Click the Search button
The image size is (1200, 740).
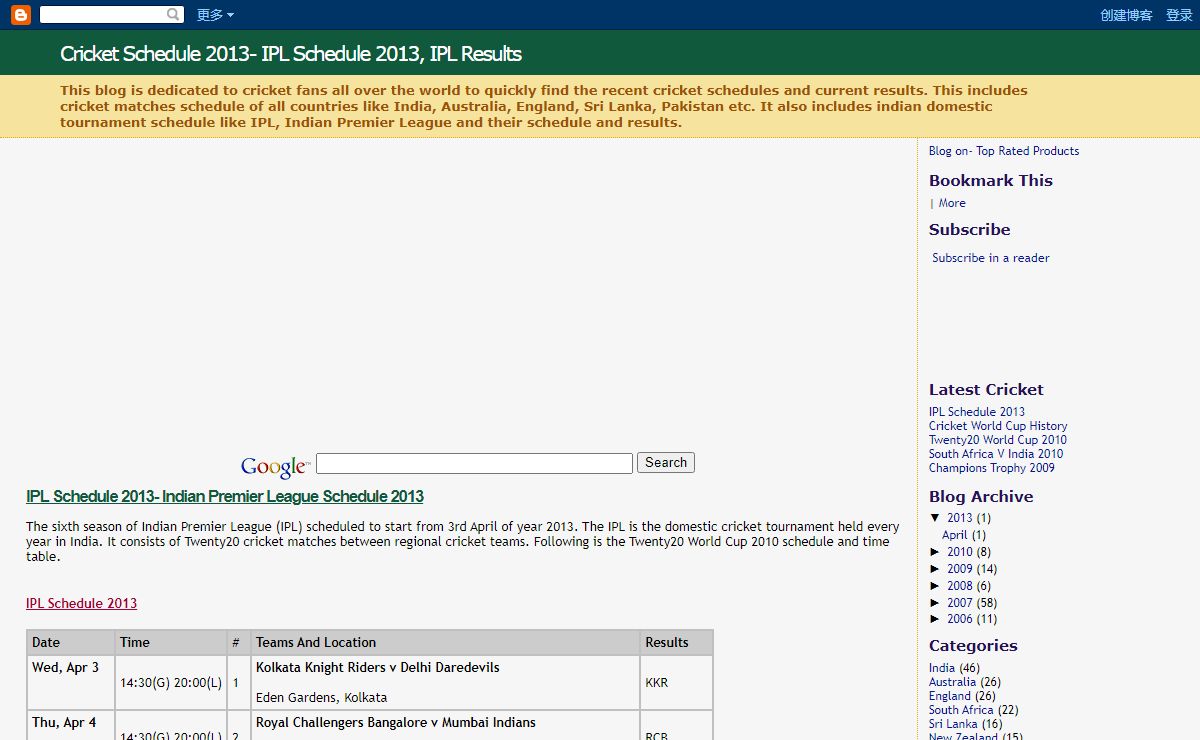click(666, 463)
